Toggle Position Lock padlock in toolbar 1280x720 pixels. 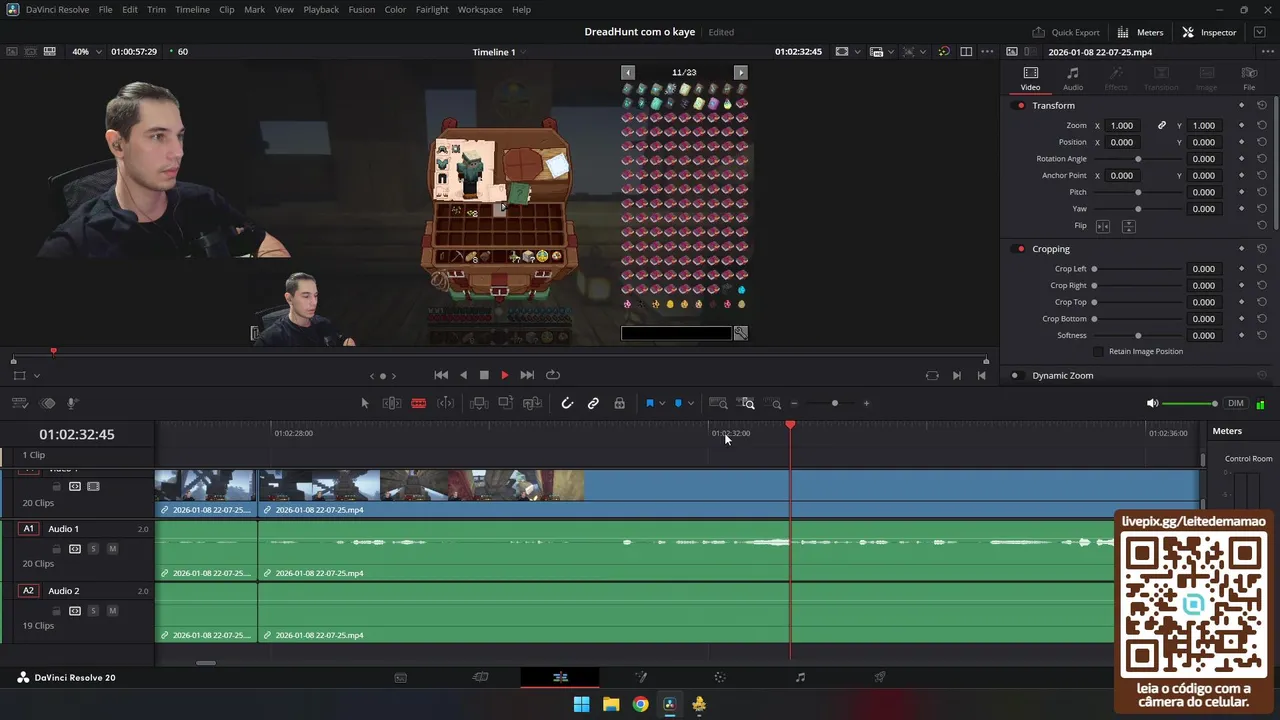[620, 403]
